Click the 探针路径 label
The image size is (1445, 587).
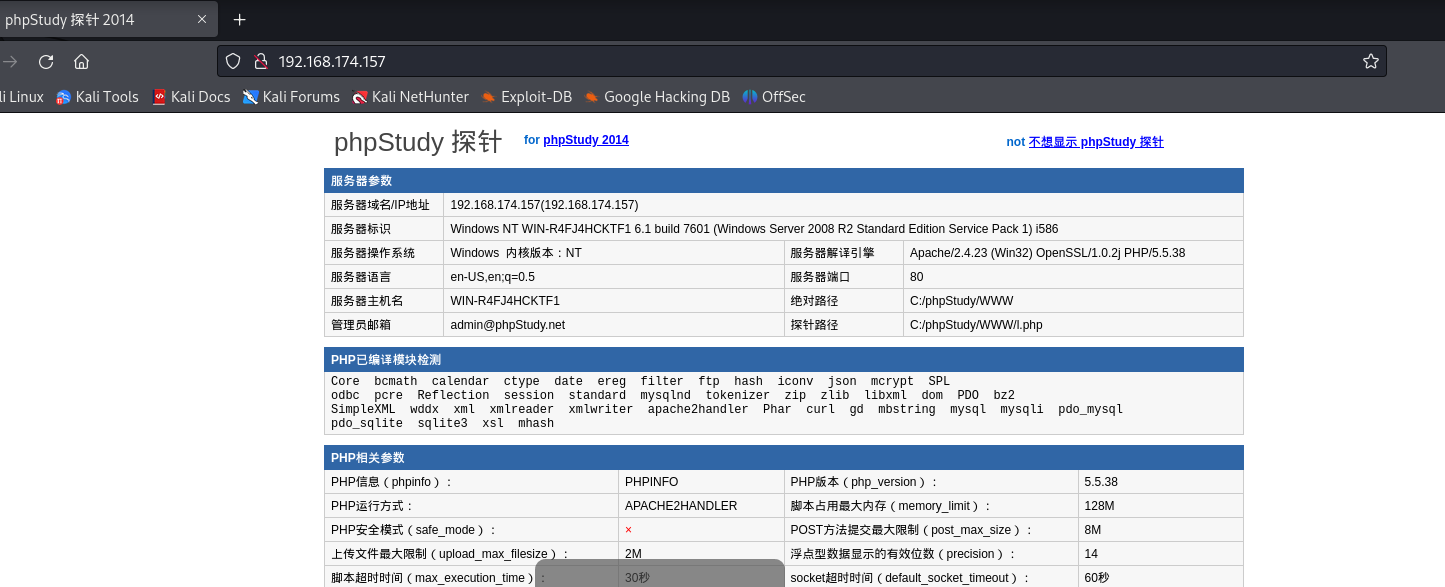(814, 325)
